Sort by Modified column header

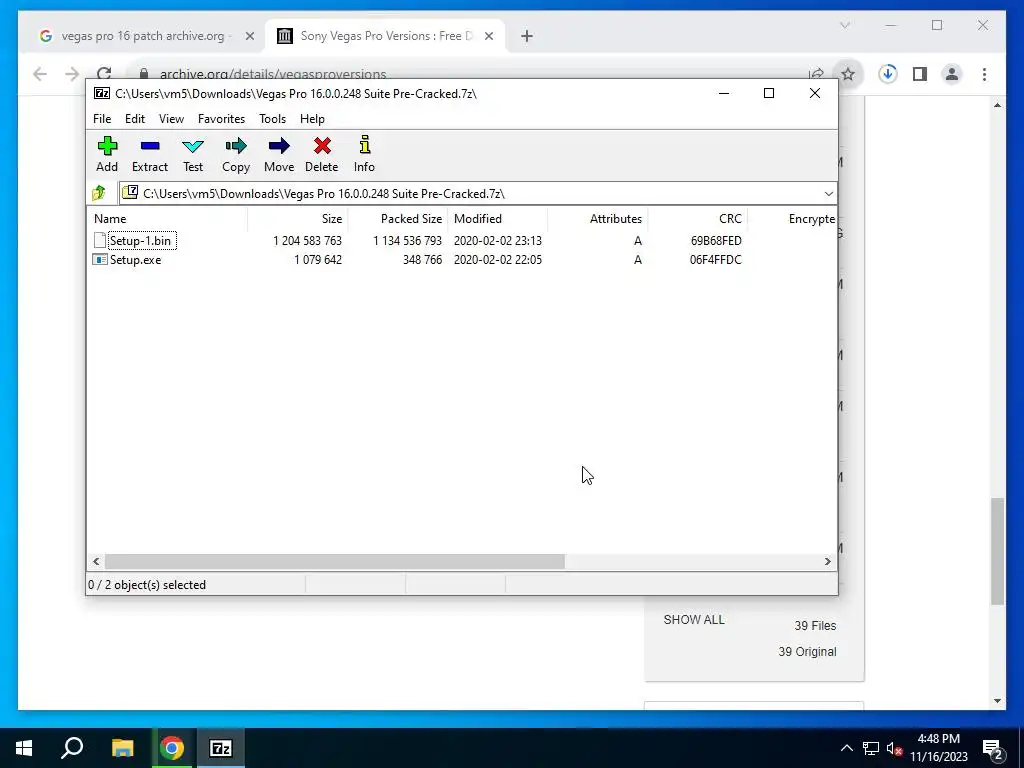tap(498, 219)
